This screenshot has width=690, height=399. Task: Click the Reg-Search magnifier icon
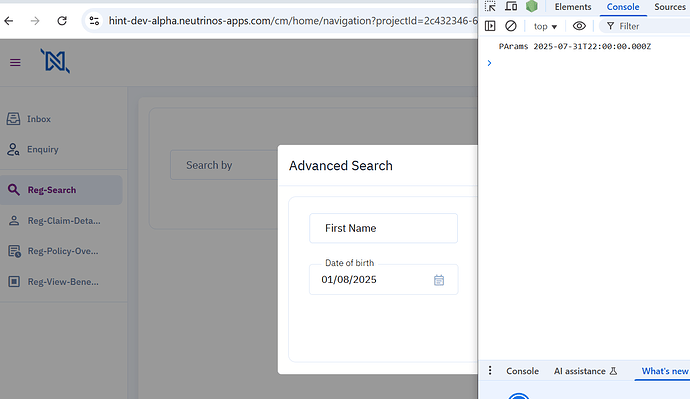(14, 190)
